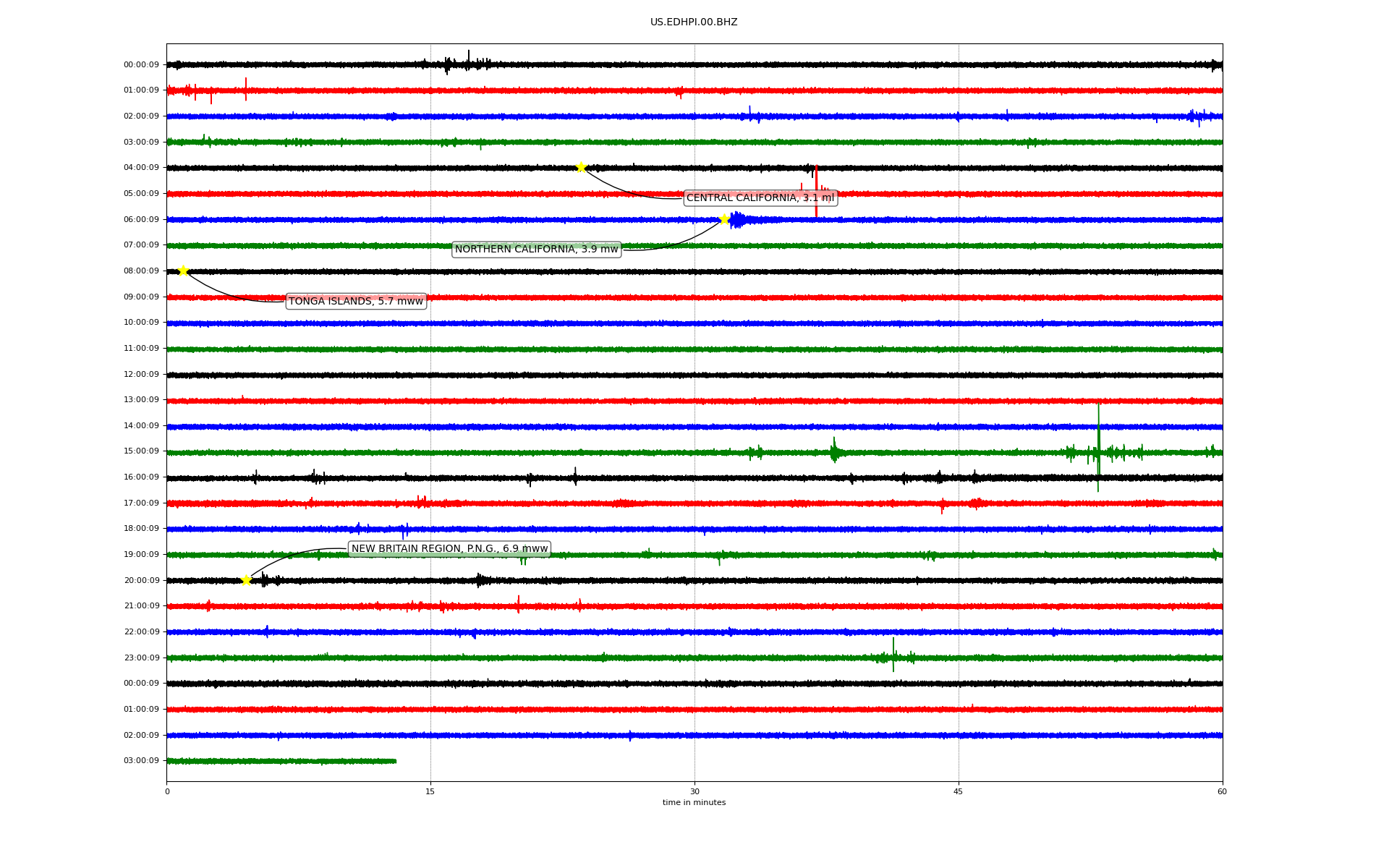Screen dimensions: 1389x868
Task: Click the NORTHERN CALIFORNIA, 3.9 mw label
Action: click(536, 249)
